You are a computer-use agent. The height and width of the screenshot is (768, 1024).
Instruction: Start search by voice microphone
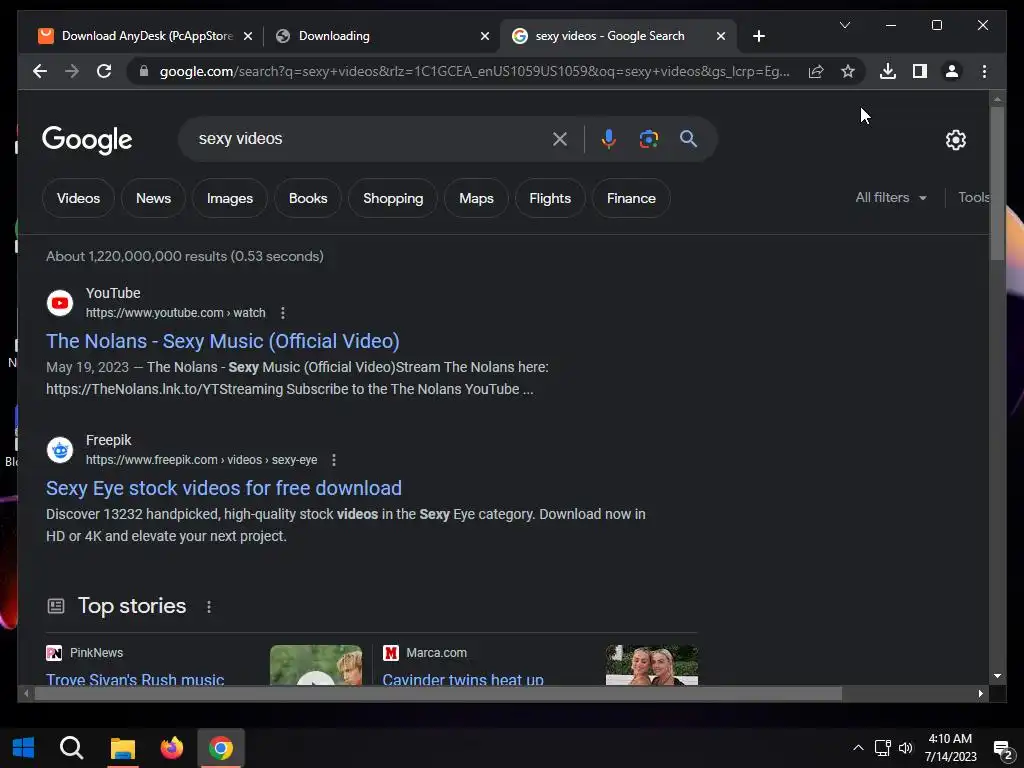(x=608, y=139)
